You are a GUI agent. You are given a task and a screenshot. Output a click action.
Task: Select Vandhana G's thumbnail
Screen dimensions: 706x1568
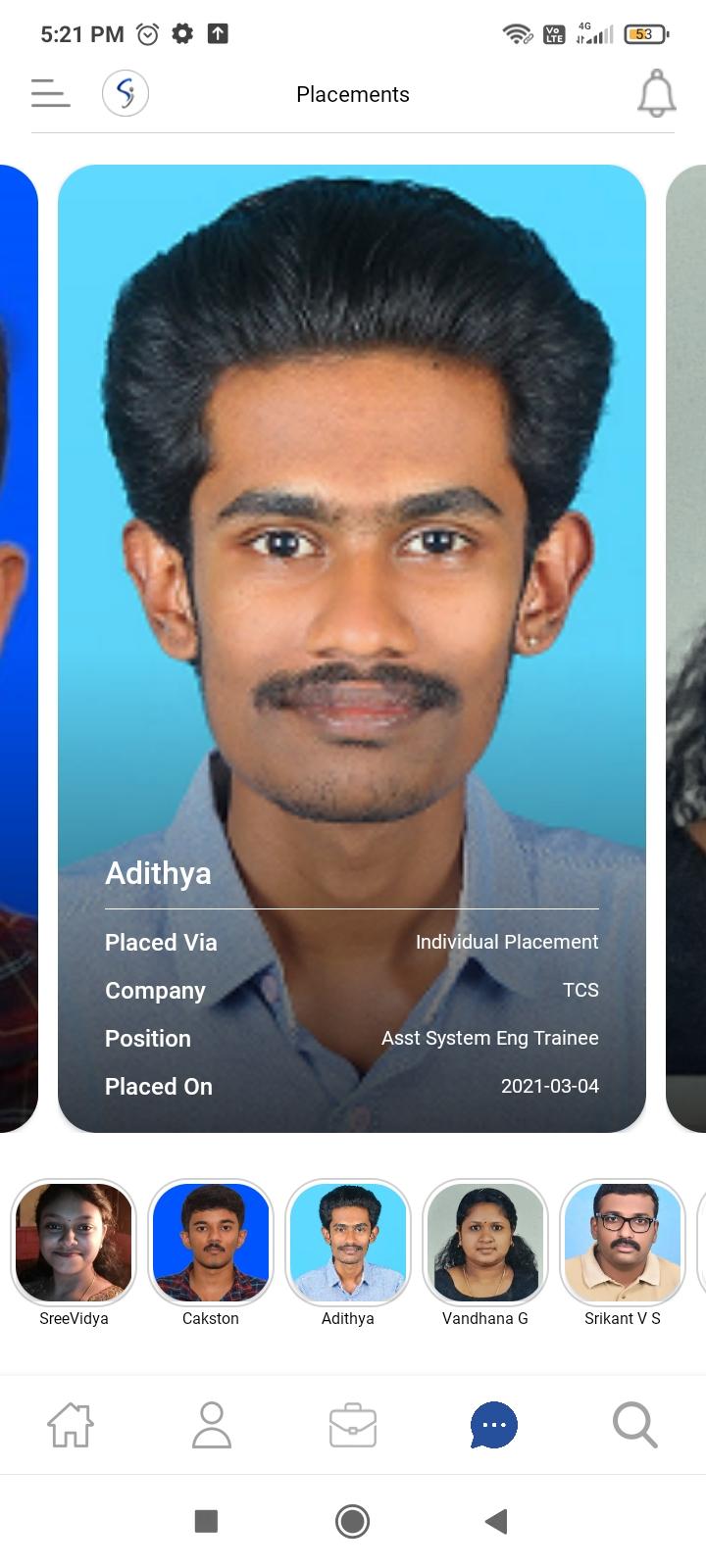click(485, 1242)
